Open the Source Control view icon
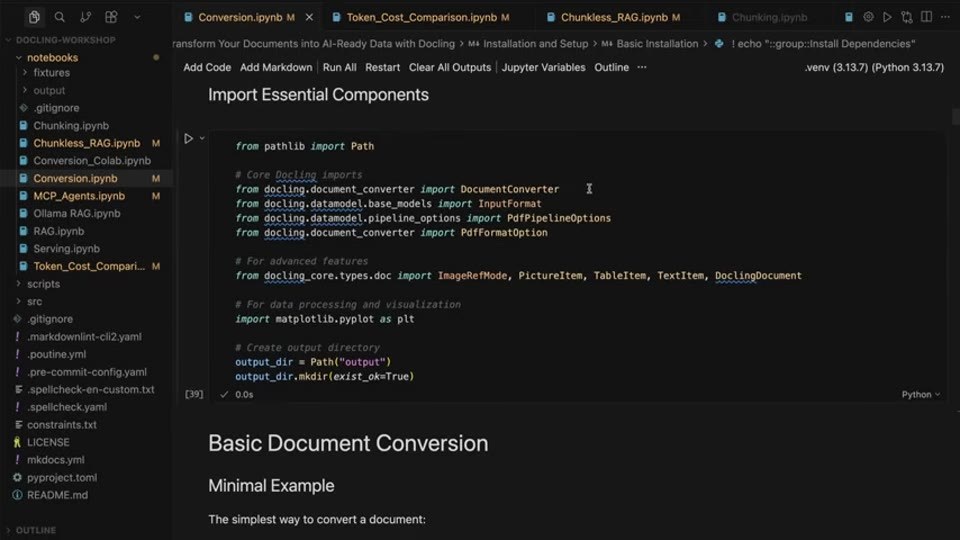 pyautogui.click(x=86, y=17)
